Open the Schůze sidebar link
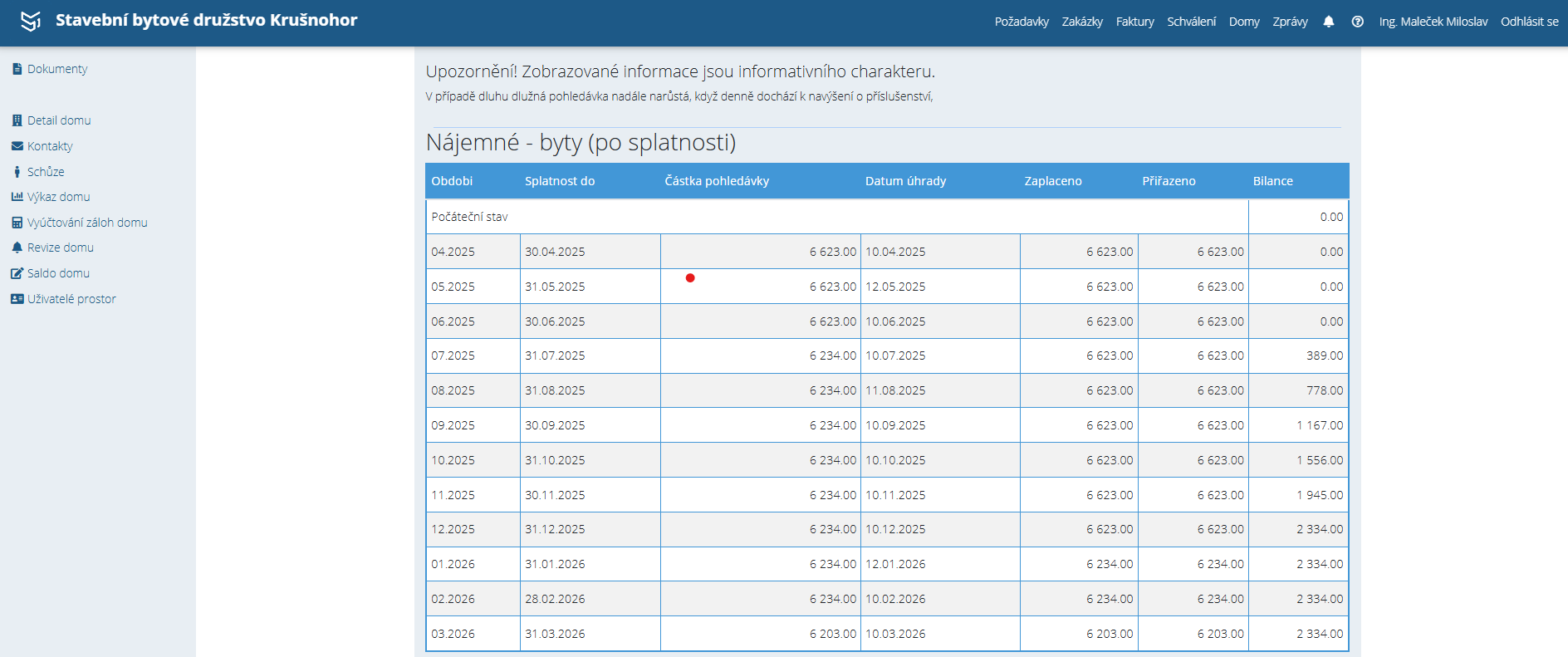This screenshot has width=1568, height=657. [x=46, y=172]
